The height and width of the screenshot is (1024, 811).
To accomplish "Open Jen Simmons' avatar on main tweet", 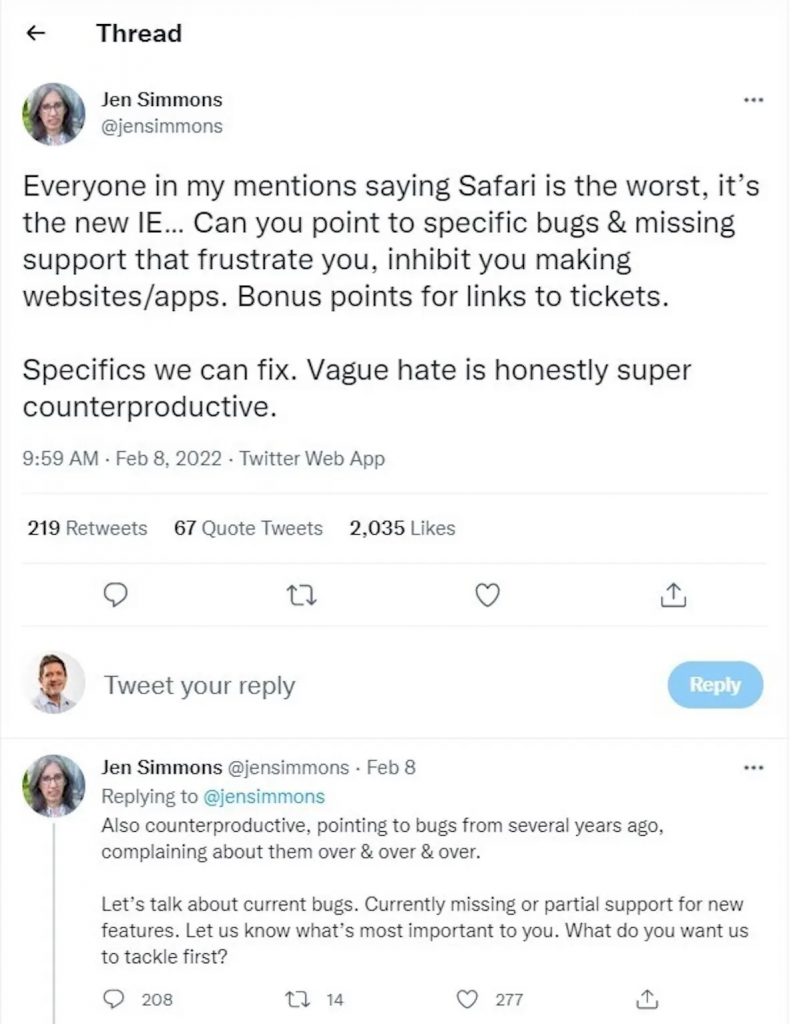I will (x=54, y=113).
